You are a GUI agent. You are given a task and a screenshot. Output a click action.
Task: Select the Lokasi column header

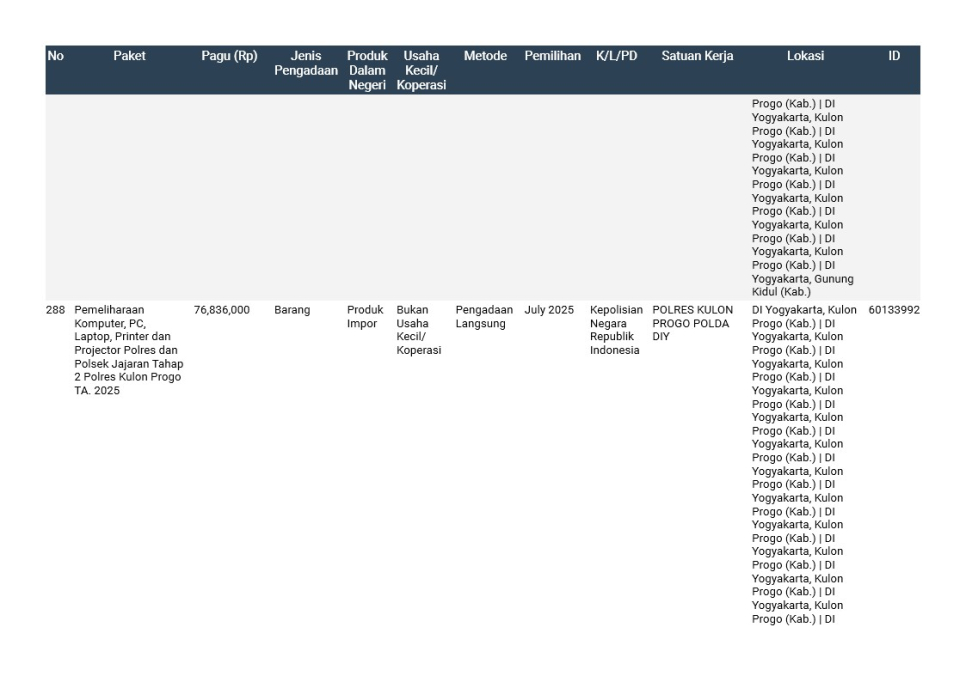pyautogui.click(x=805, y=57)
